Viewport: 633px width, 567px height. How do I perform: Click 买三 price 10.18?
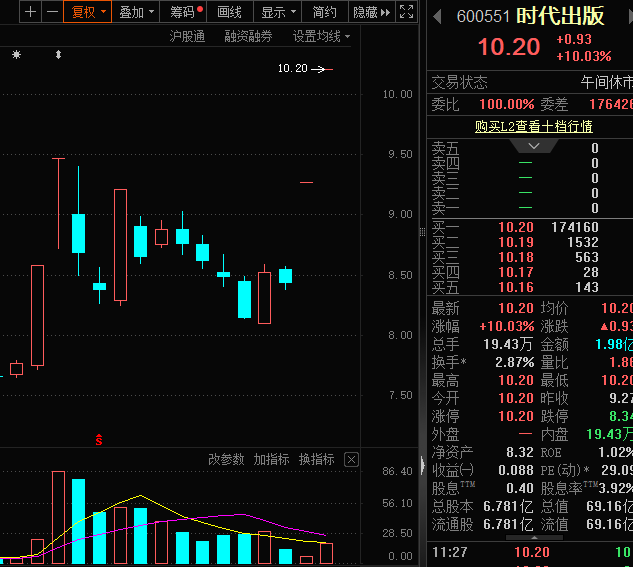516,257
